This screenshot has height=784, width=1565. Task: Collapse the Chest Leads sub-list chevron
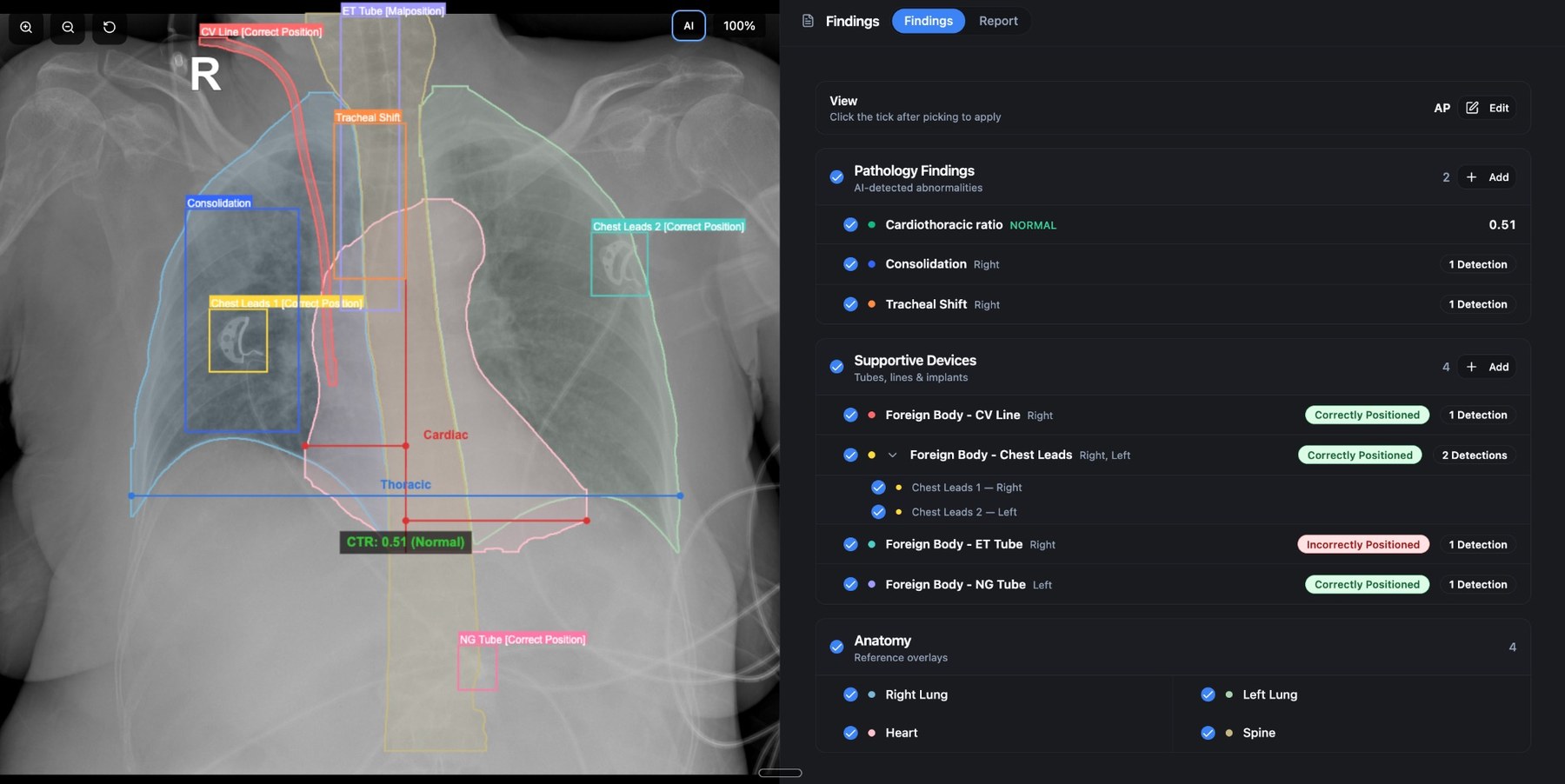coord(892,455)
